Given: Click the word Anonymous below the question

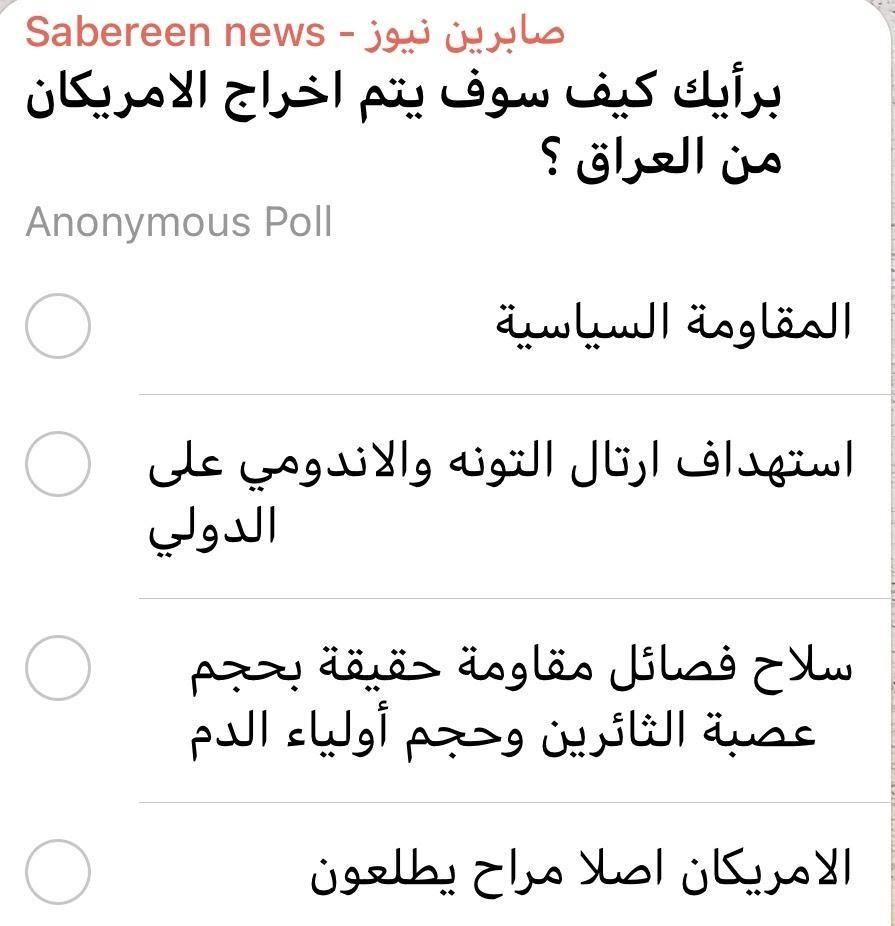Looking at the screenshot, I should (124, 222).
